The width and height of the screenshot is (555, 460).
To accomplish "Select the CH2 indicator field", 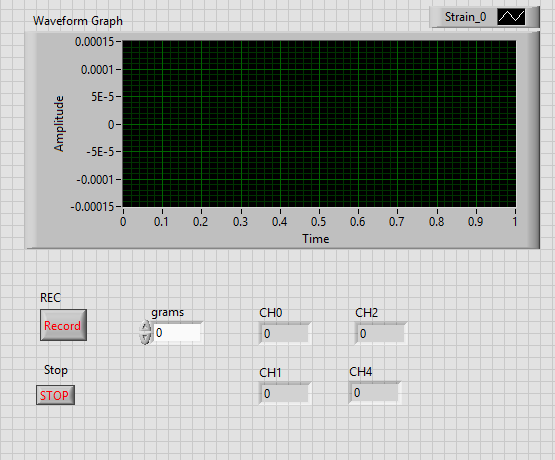I will (381, 333).
